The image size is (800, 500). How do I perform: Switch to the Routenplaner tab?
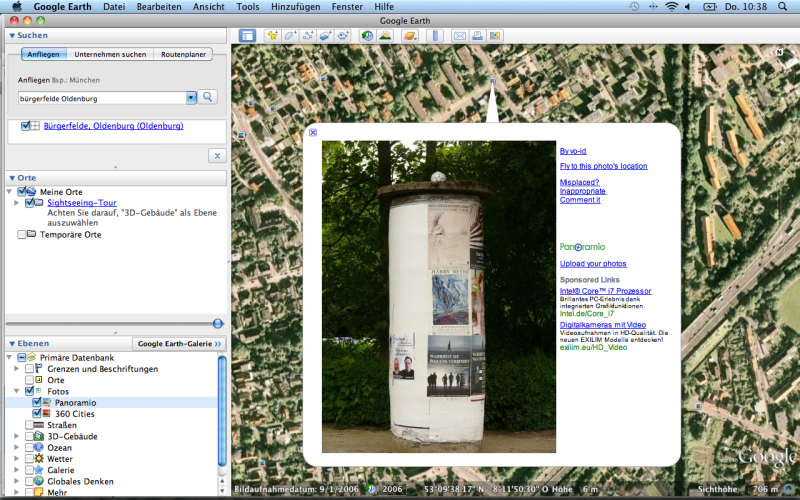pos(183,54)
